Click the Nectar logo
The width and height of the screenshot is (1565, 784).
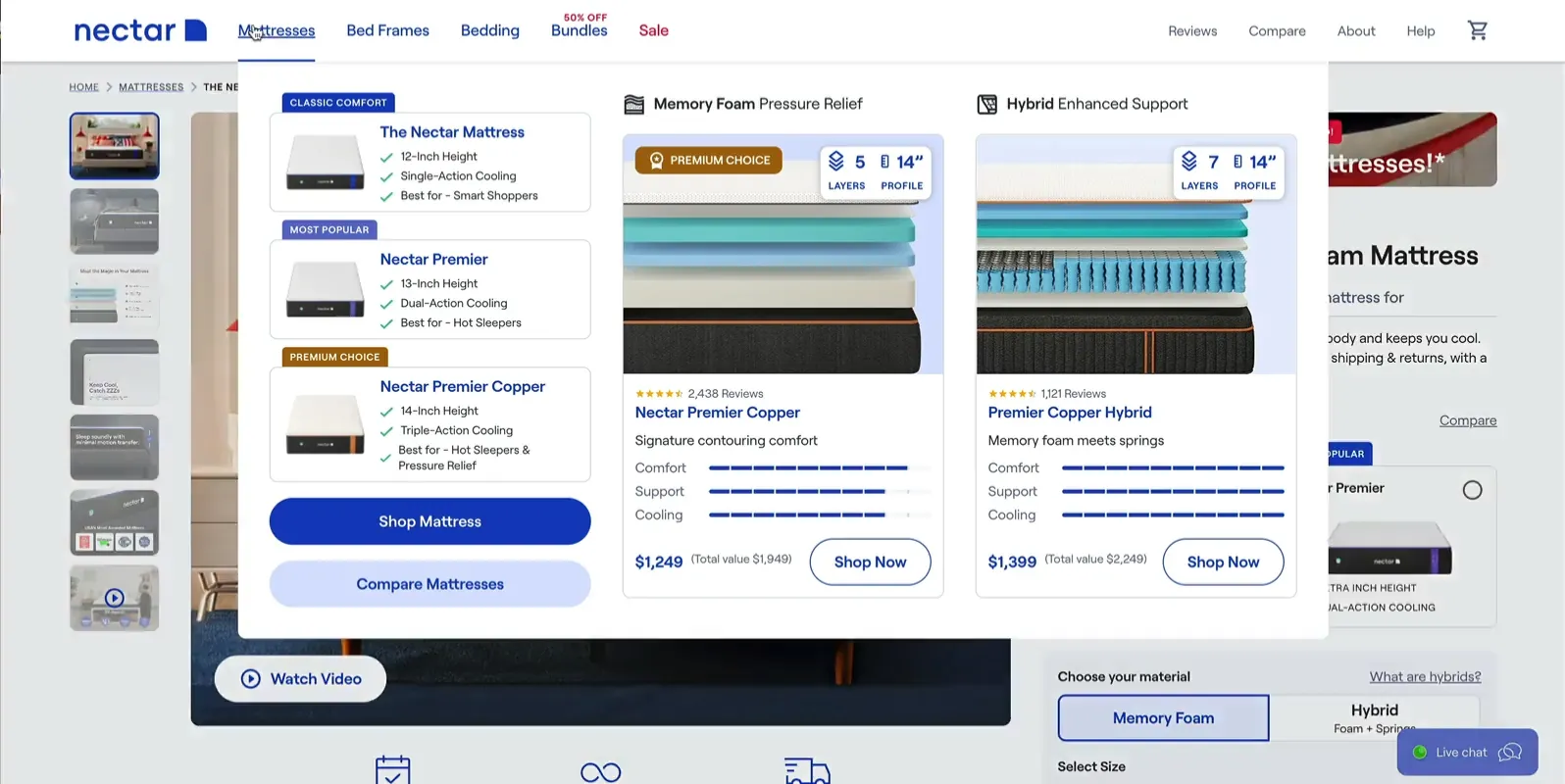coord(140,30)
